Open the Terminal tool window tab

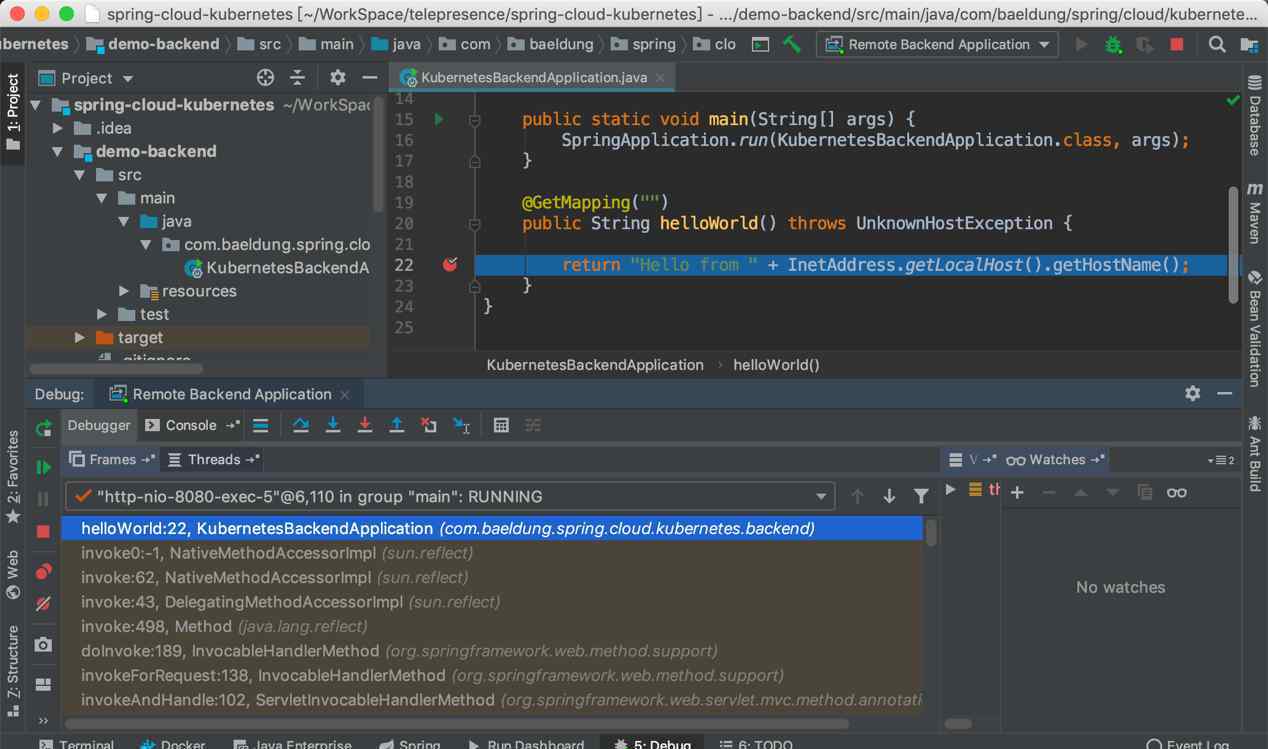tap(76, 744)
